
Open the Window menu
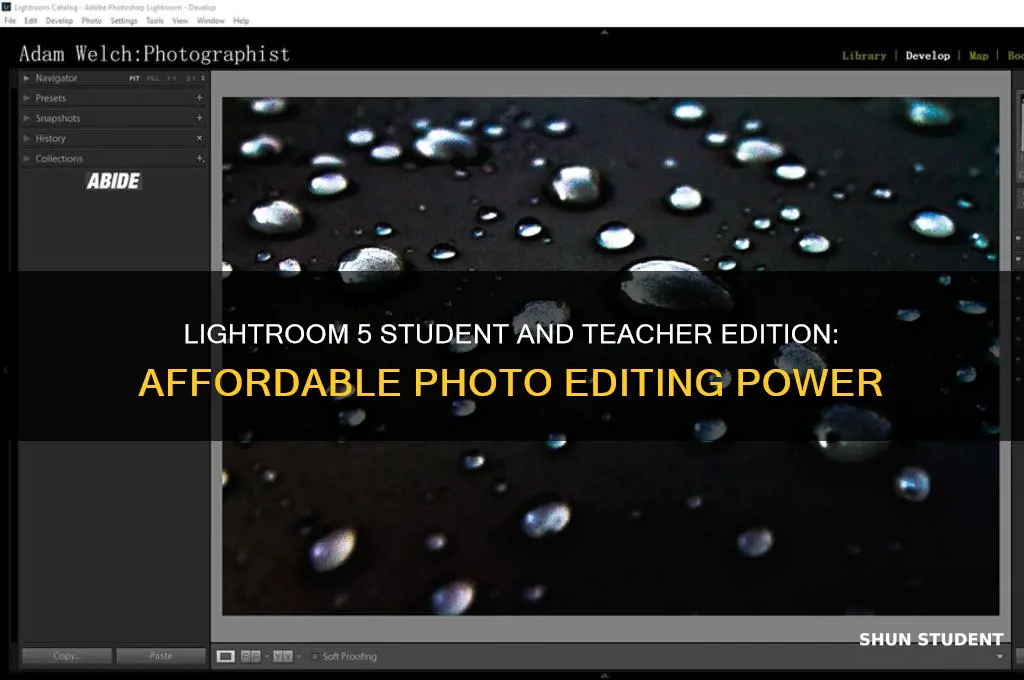[x=210, y=21]
